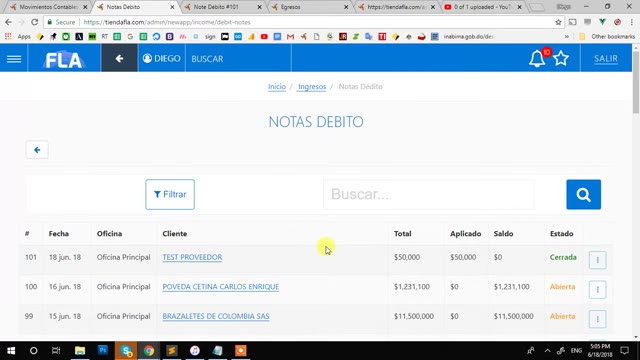The image size is (640, 360).
Task: Open the Filtrar filter button
Action: (x=170, y=194)
